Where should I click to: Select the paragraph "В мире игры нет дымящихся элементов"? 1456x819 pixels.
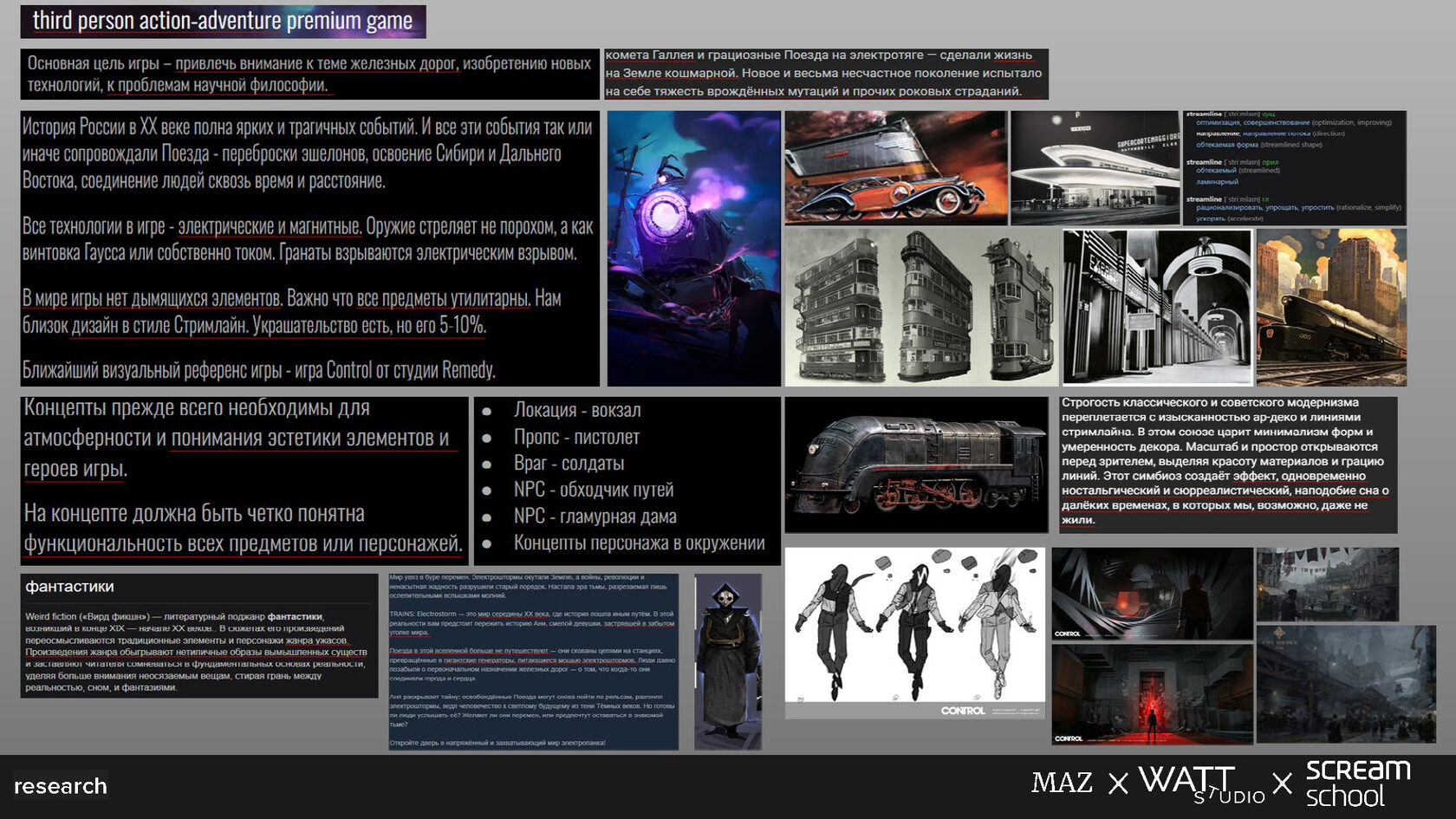[292, 311]
